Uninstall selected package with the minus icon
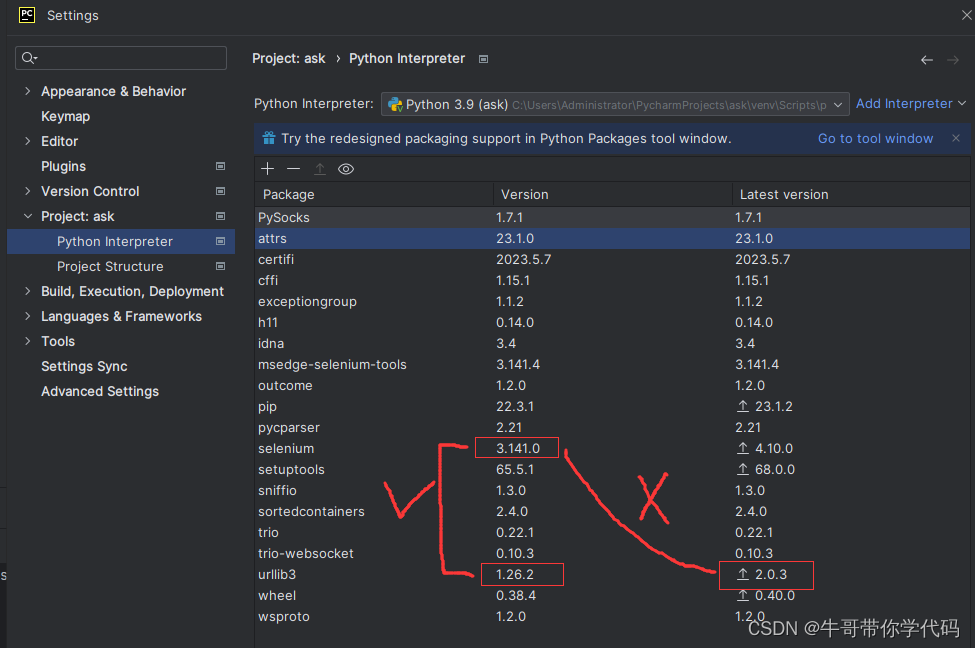 click(x=292, y=168)
